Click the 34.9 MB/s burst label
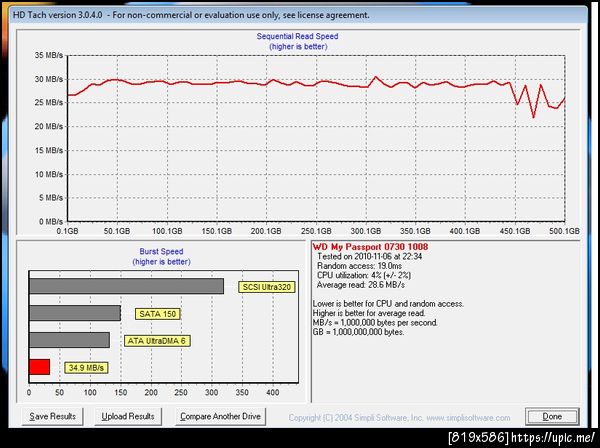The width and height of the screenshot is (600, 448). point(86,368)
